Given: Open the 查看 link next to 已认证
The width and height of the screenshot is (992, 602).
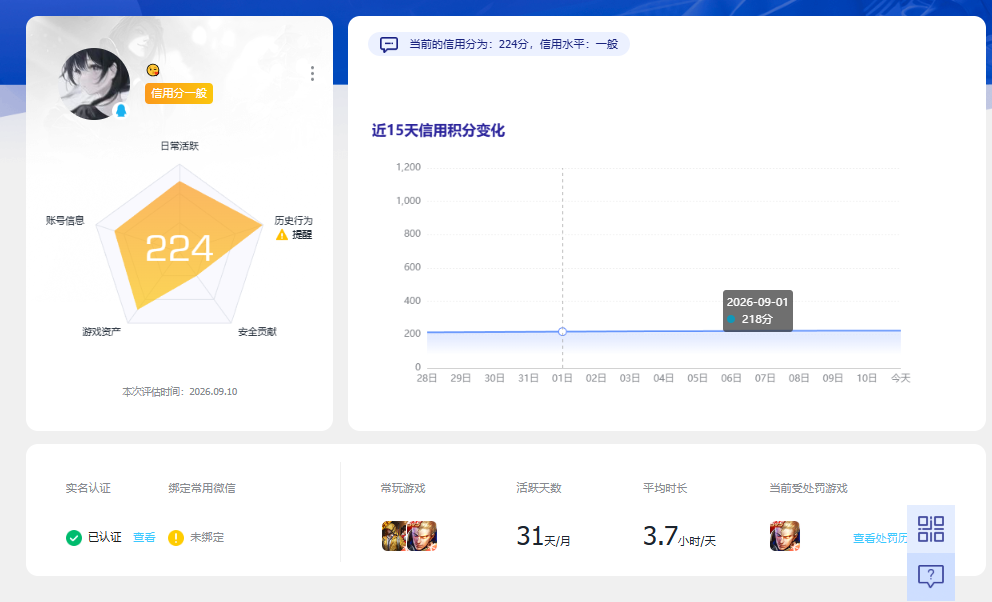Looking at the screenshot, I should (144, 538).
